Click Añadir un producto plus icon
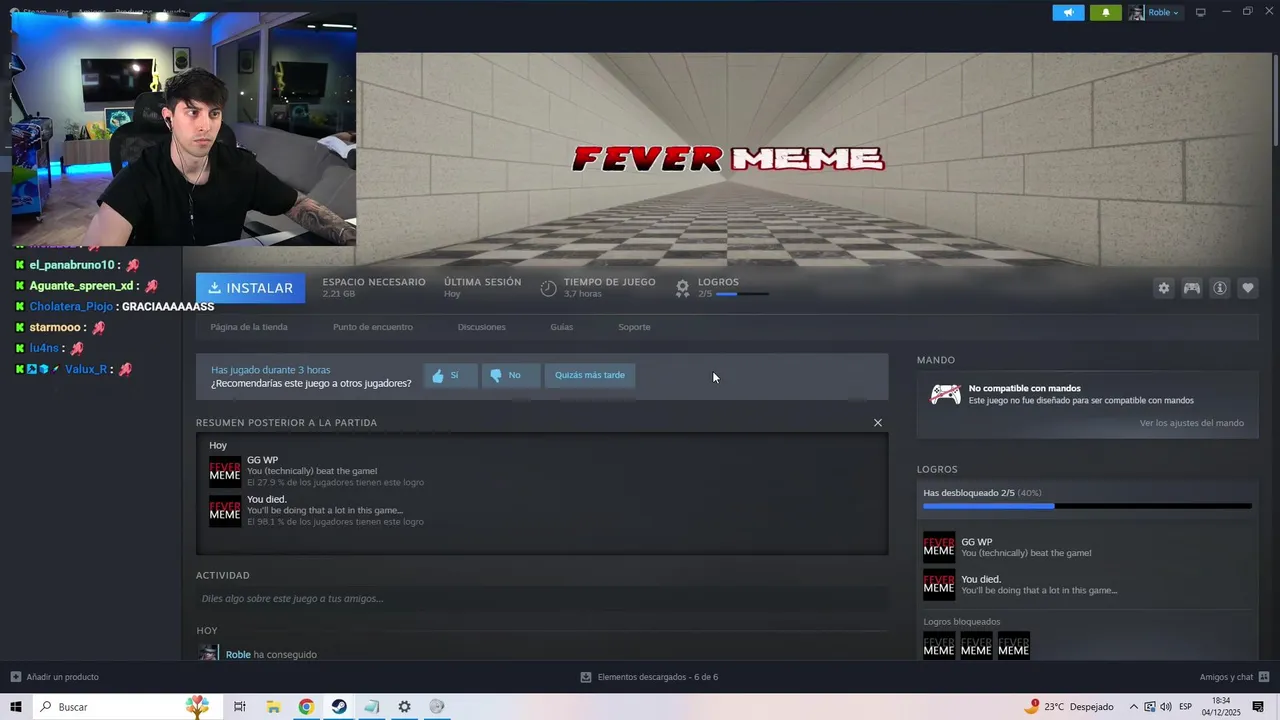The height and width of the screenshot is (720, 1280). click(16, 677)
